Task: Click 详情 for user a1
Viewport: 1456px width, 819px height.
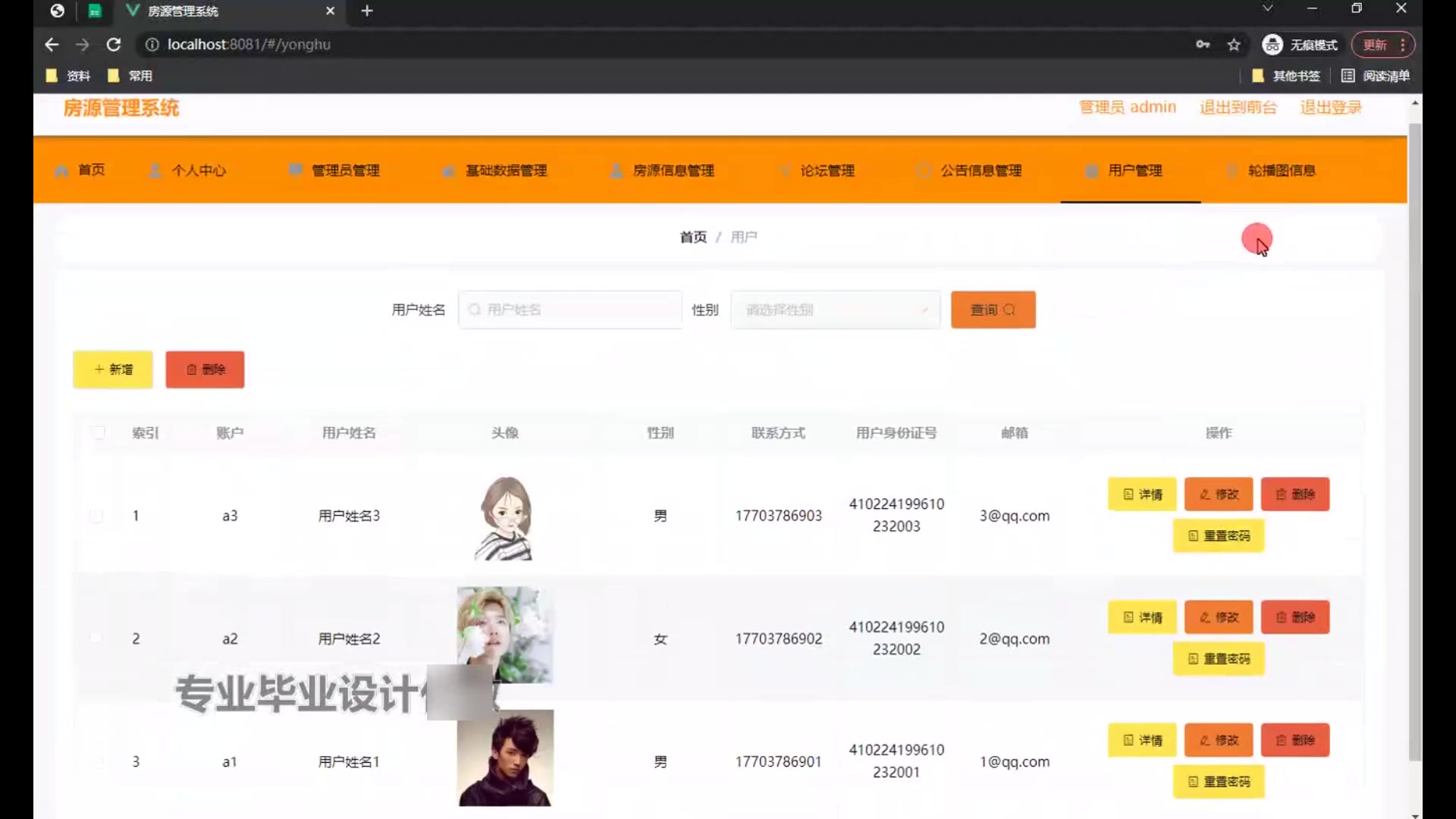Action: [x=1142, y=740]
